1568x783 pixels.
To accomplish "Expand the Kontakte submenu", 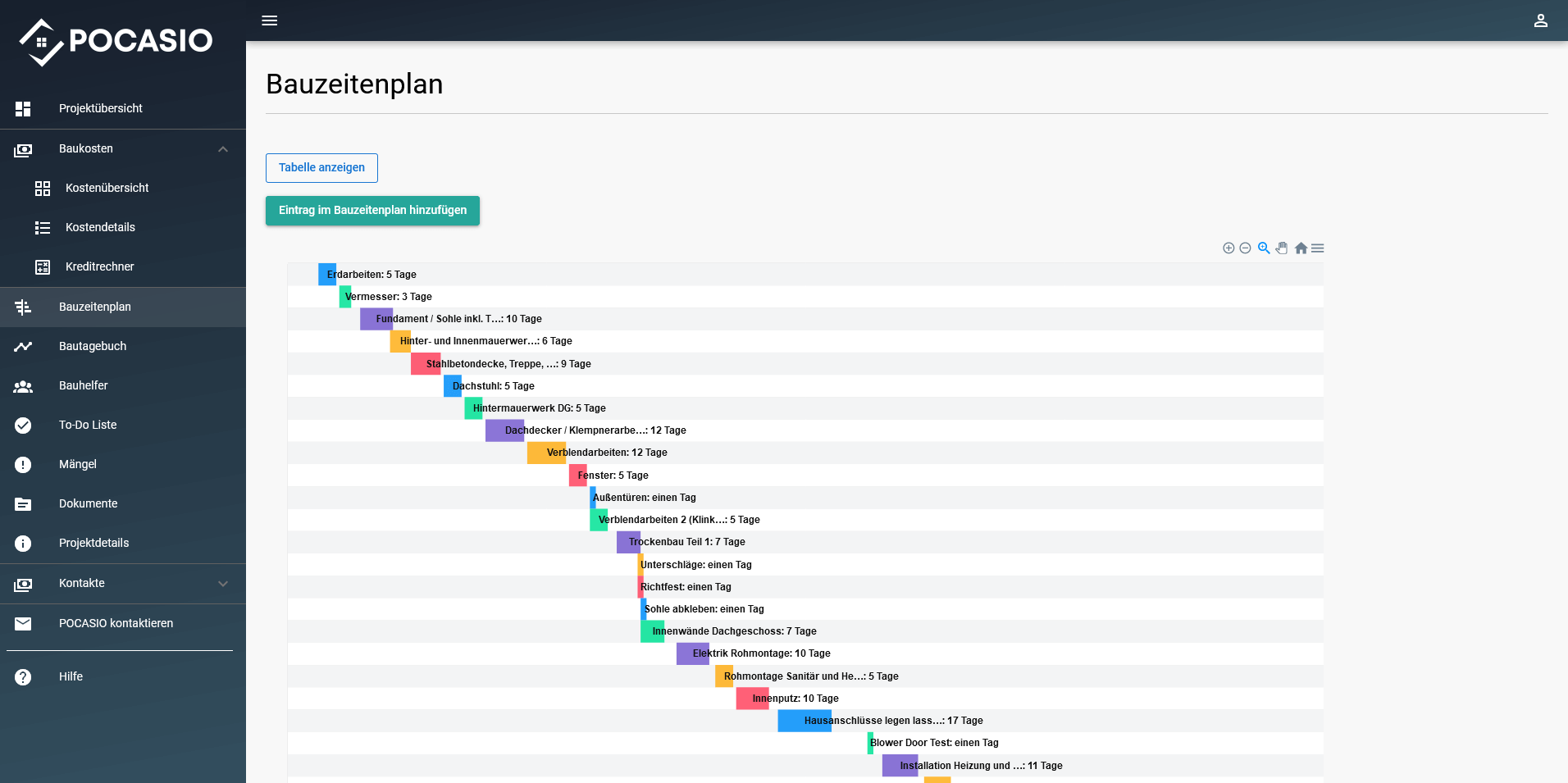I will [223, 584].
